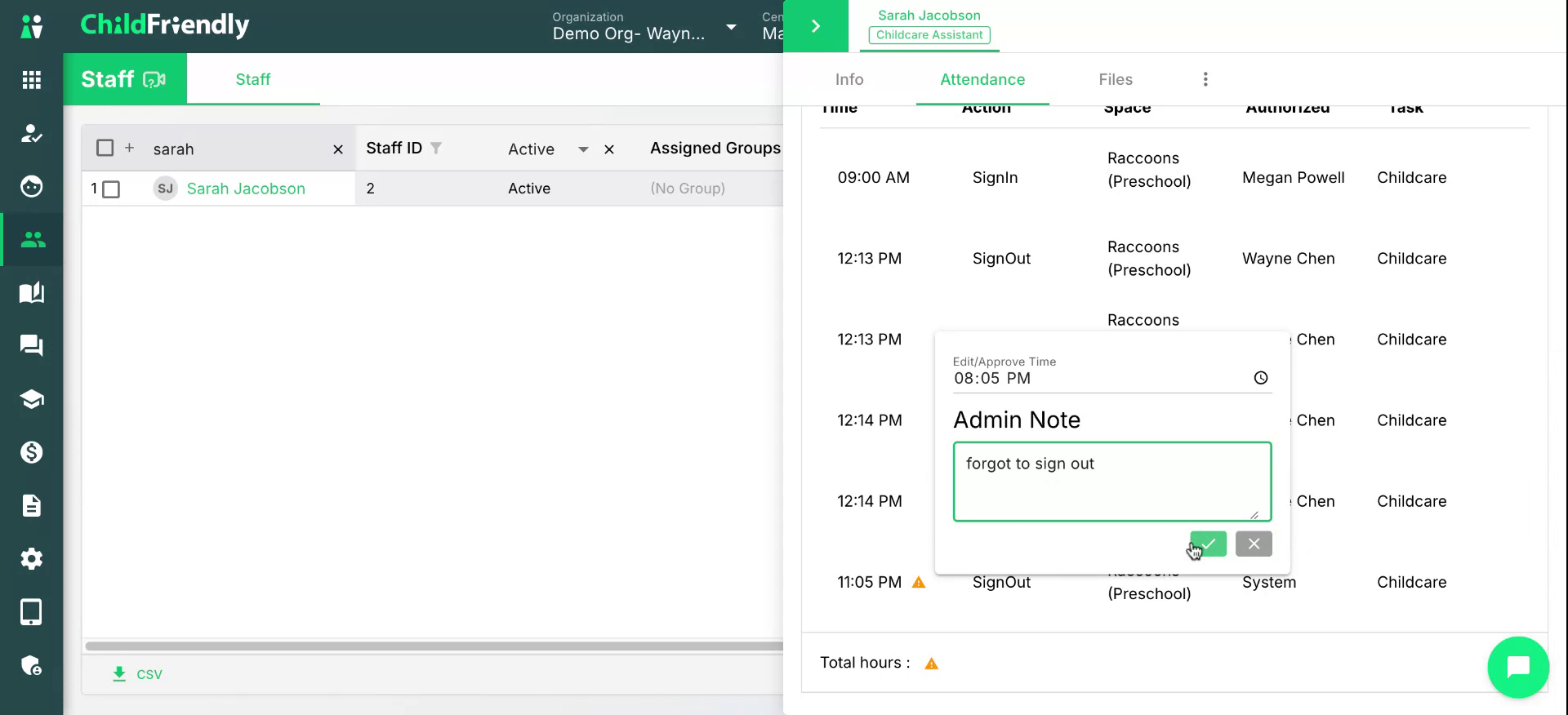Expand the Active status dropdown
Screen dimensions: 1568x715
583,149
